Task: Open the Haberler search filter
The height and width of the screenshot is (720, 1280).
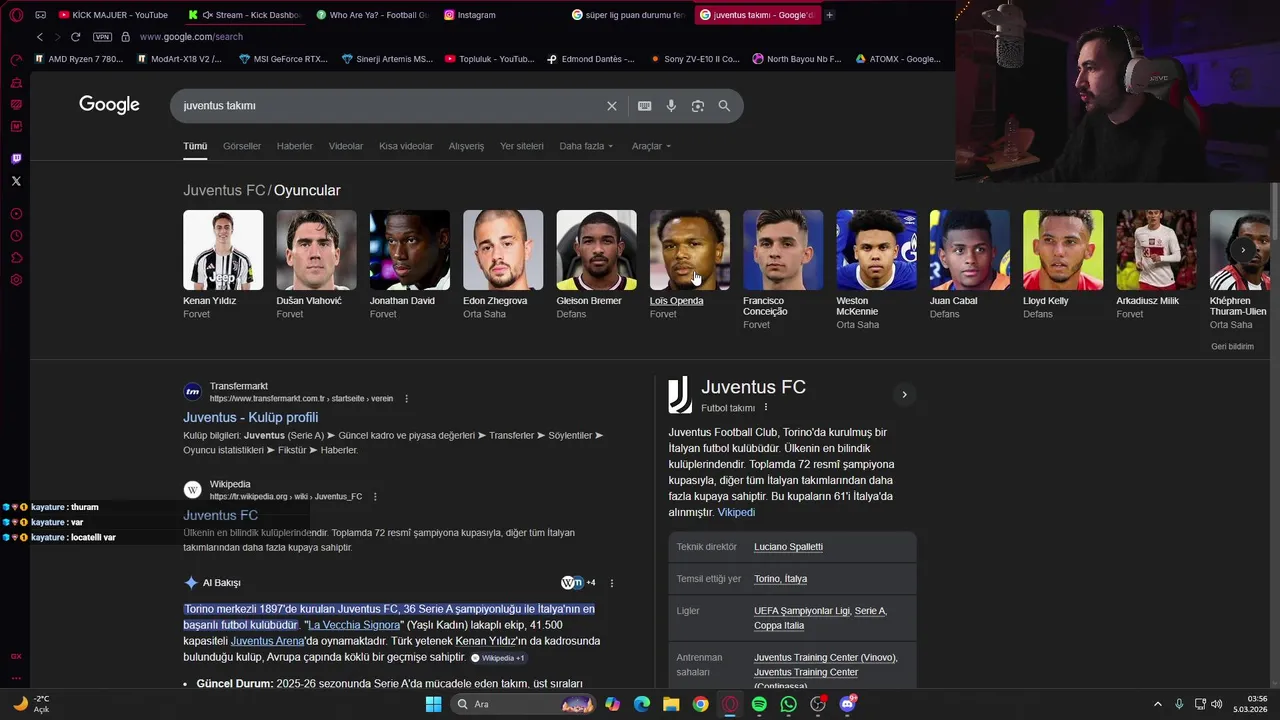Action: (295, 146)
